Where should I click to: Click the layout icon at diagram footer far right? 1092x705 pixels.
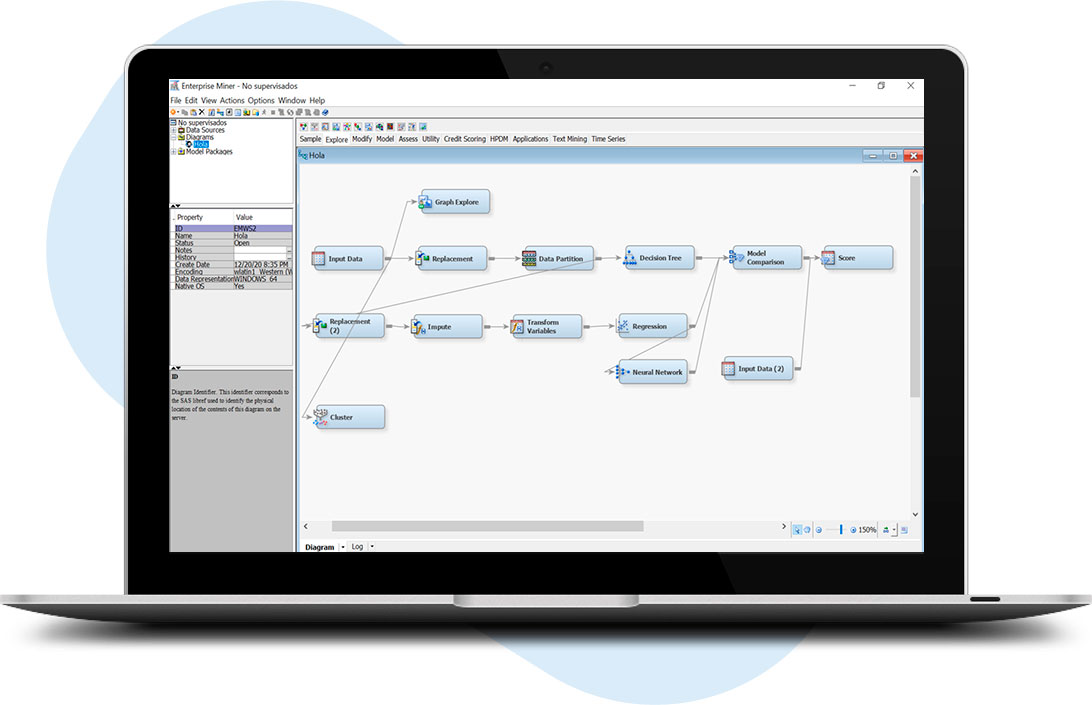904,530
